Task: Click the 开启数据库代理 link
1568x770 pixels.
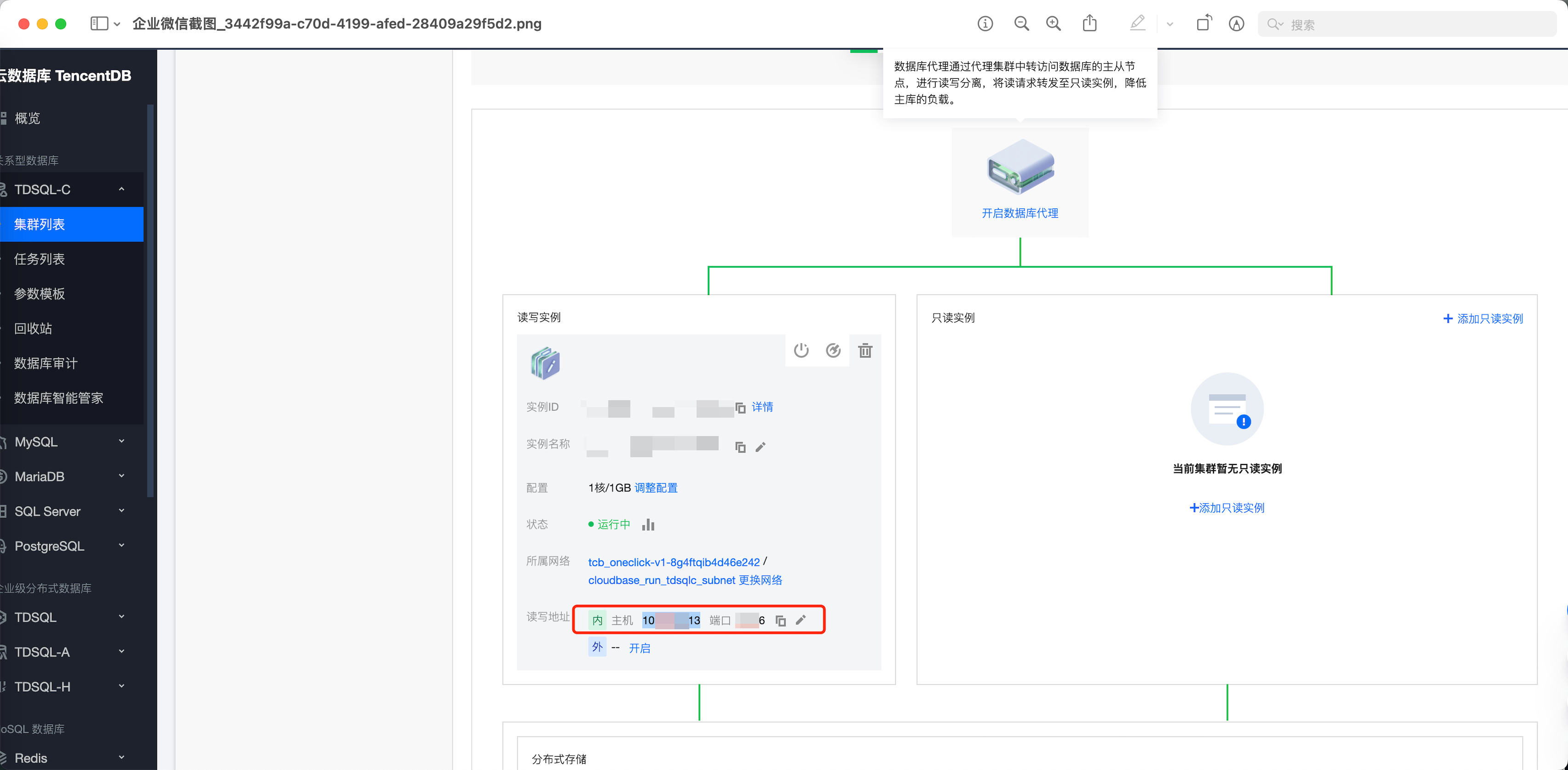Action: click(1020, 213)
